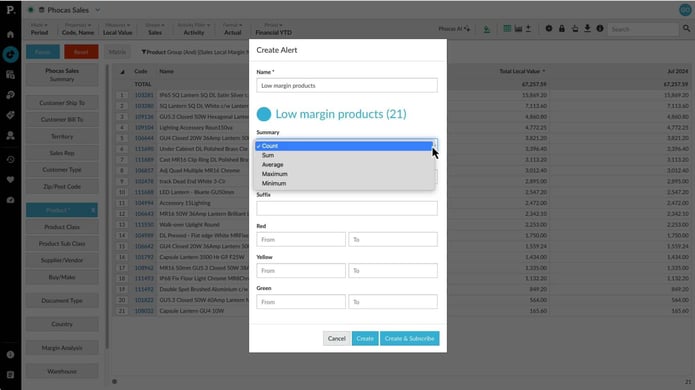
Task: Select Warehouse dimension
Action: [x=62, y=371]
